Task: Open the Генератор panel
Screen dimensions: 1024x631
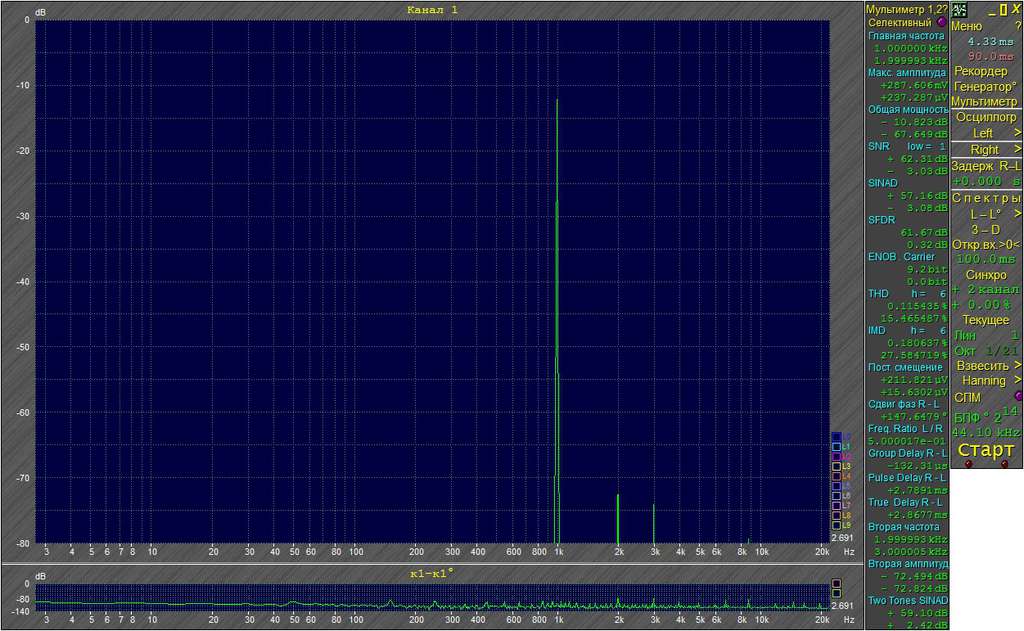Action: pyautogui.click(x=985, y=86)
